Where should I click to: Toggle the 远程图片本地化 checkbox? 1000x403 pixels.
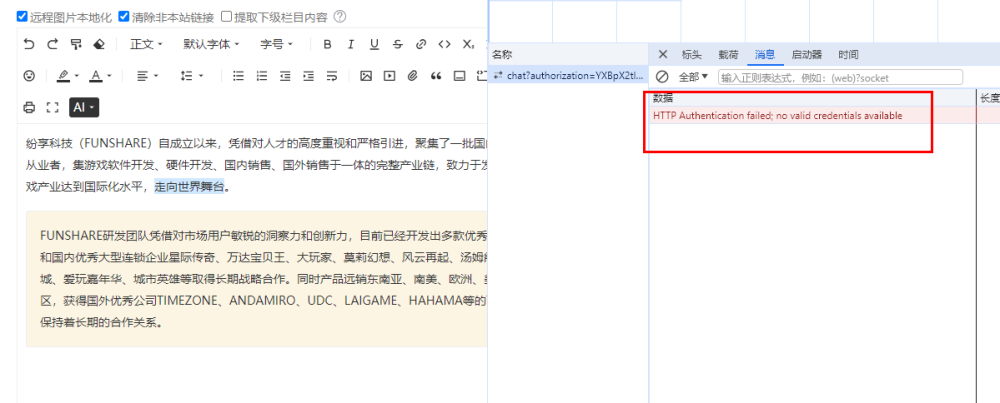[22, 17]
